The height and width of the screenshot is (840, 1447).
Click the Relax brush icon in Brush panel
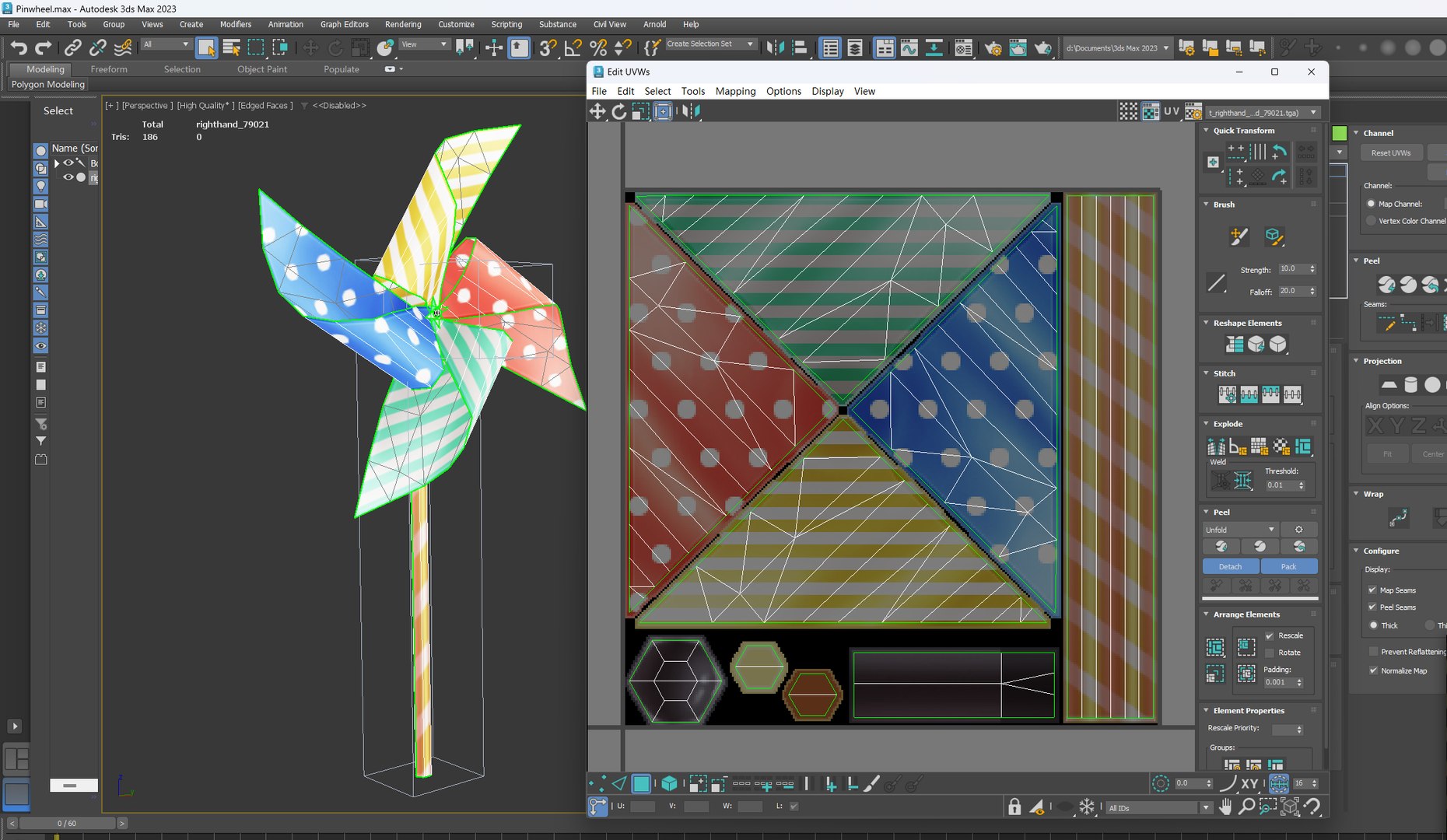(1274, 236)
